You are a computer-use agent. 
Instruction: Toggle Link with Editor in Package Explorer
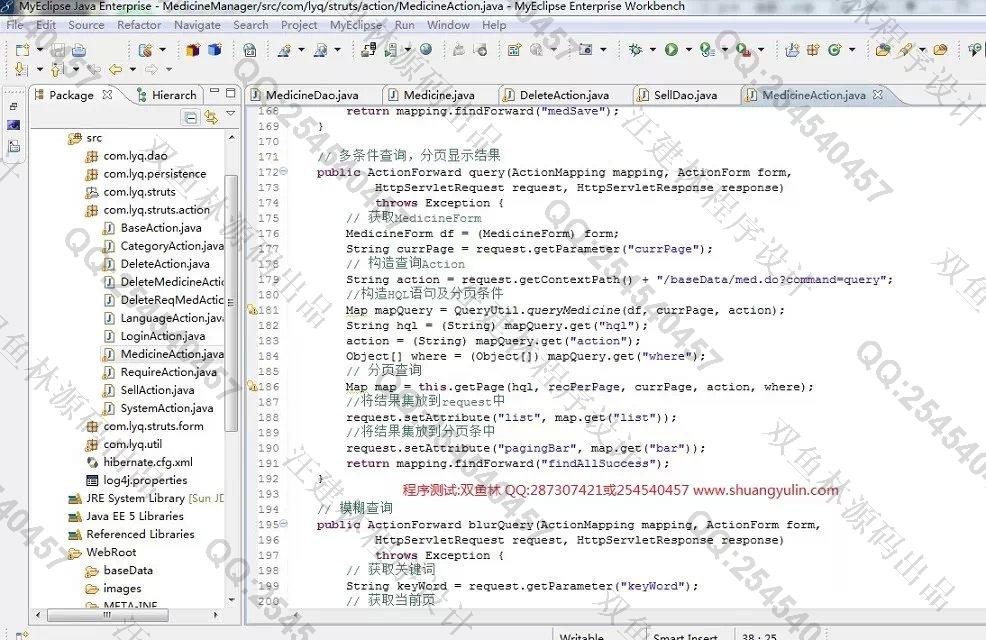pos(211,117)
